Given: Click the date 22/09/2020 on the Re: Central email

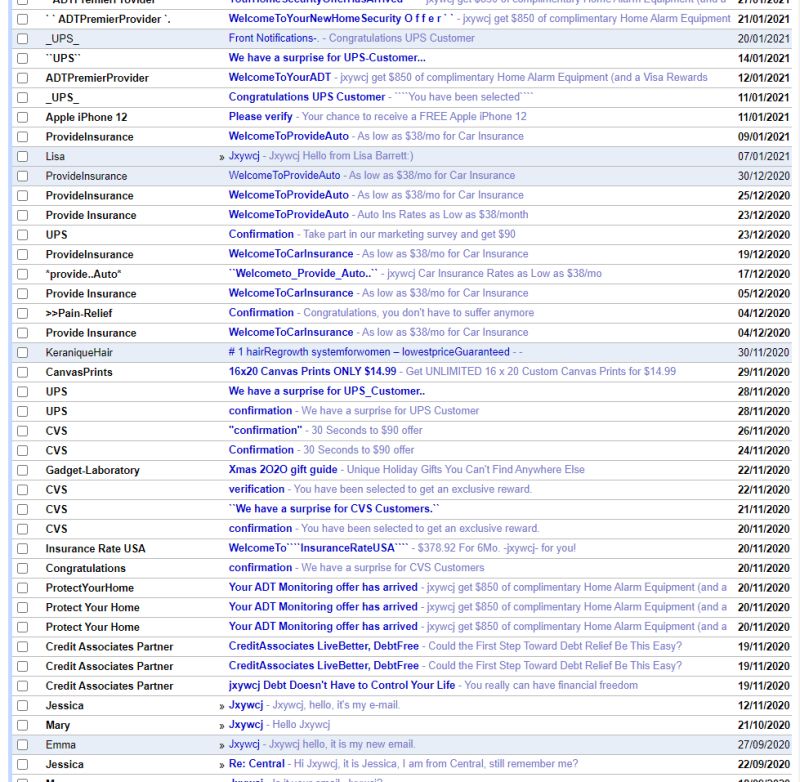Looking at the screenshot, I should point(763,765).
